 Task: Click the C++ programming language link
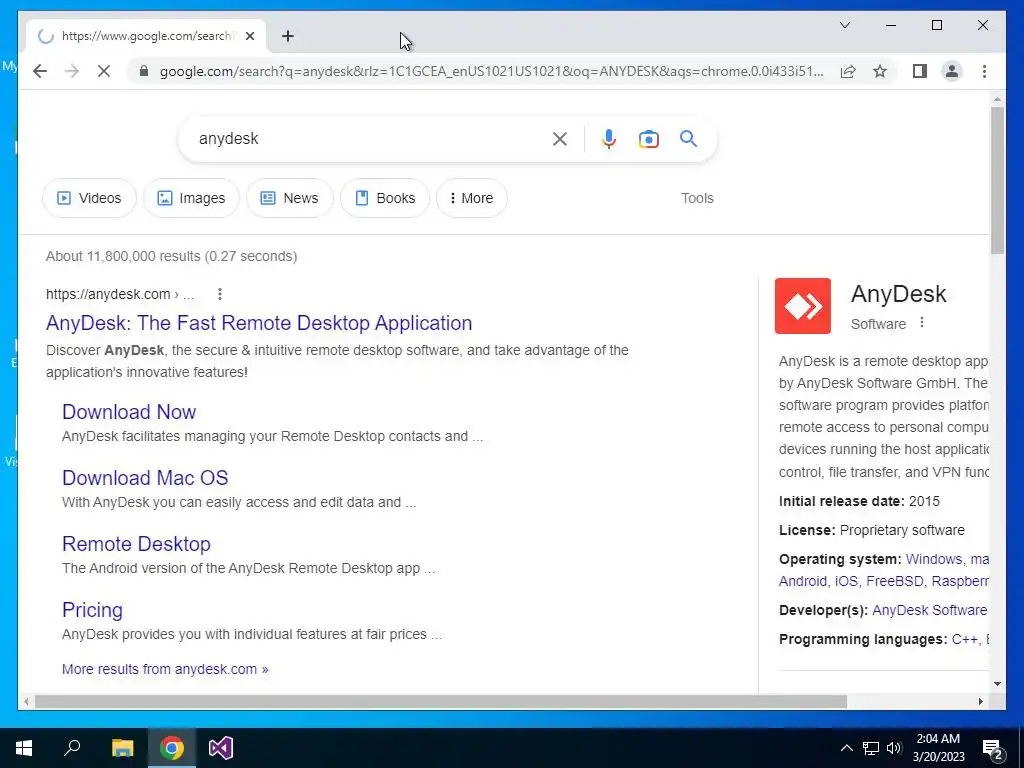tap(964, 639)
